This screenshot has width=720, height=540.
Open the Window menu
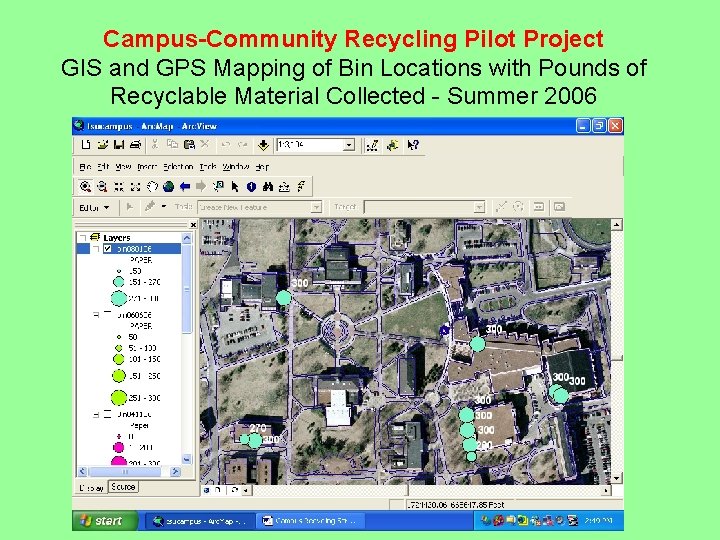point(236,167)
